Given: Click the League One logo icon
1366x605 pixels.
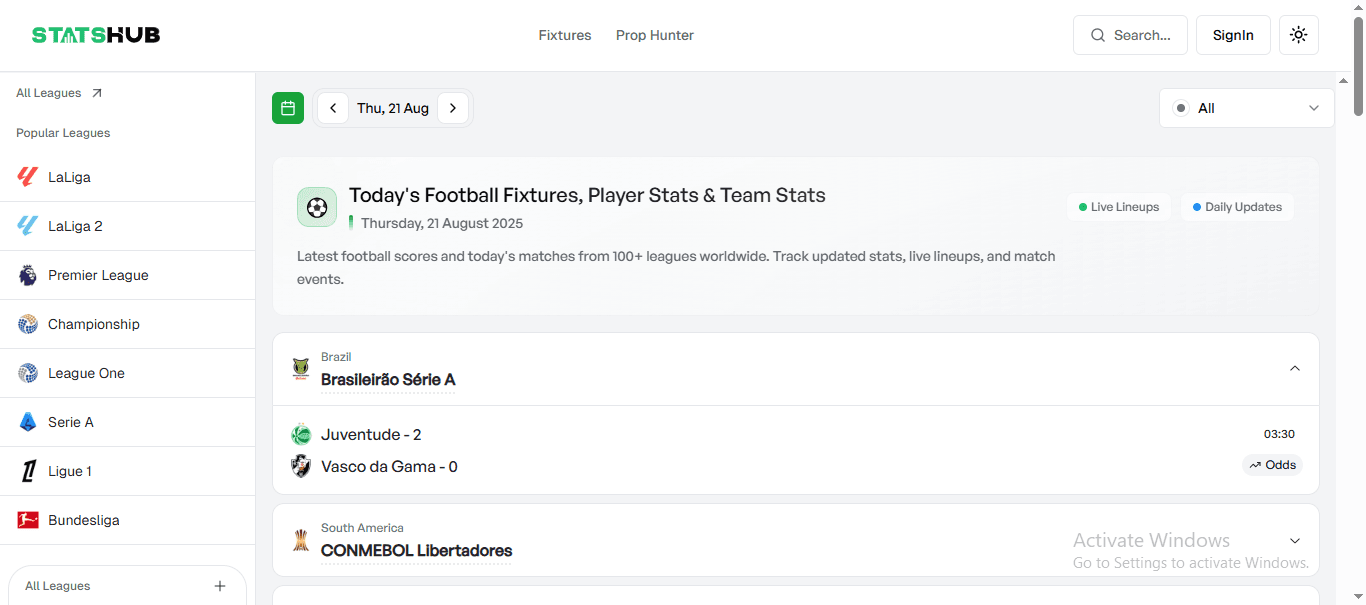Looking at the screenshot, I should pos(28,373).
